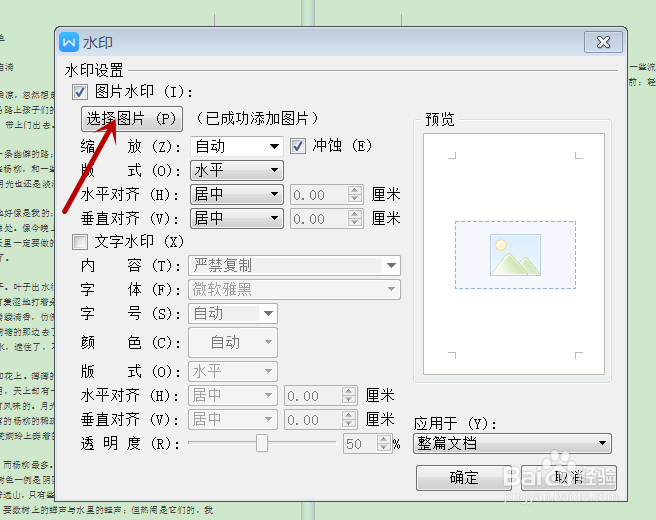Open text watermark 版式 dropdown

[233, 371]
